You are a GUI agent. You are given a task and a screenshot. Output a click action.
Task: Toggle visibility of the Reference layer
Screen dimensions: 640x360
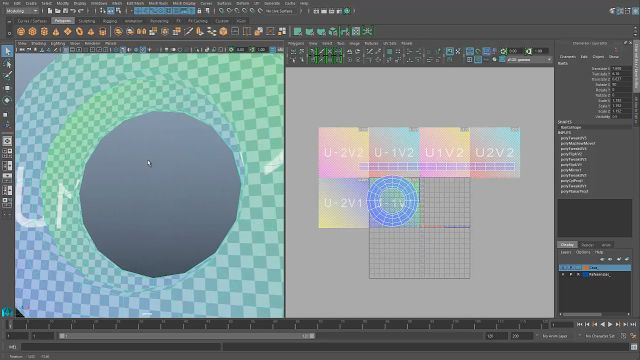[563, 275]
